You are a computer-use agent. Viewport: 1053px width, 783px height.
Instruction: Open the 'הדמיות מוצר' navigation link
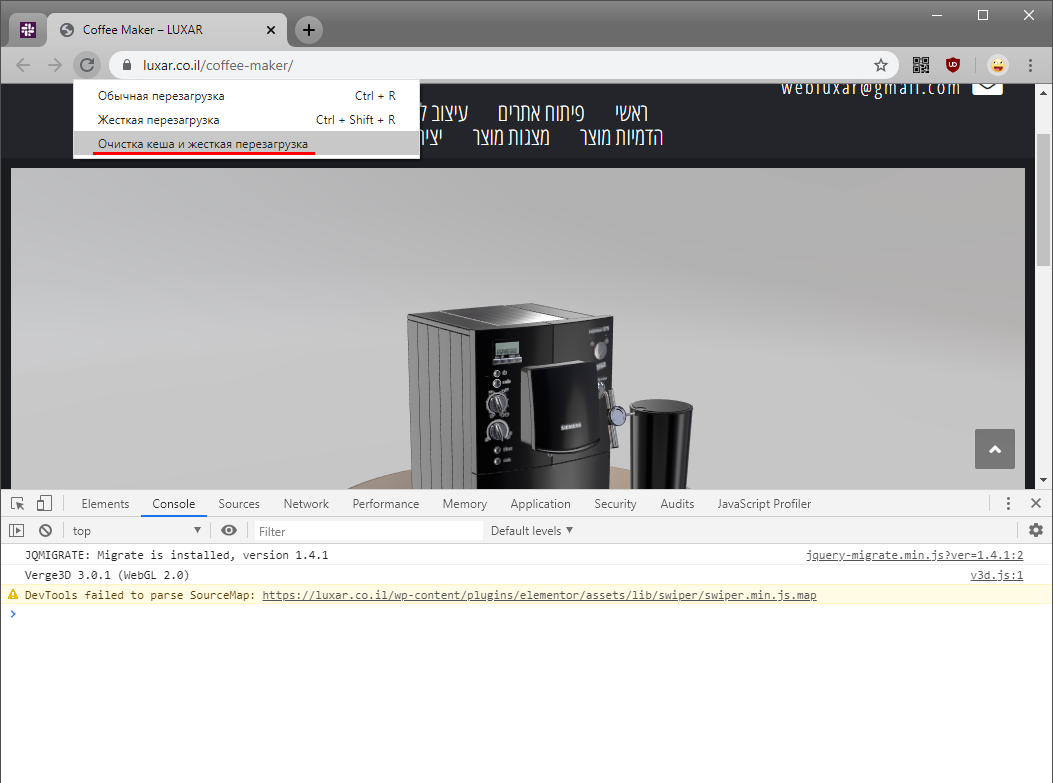coord(621,136)
